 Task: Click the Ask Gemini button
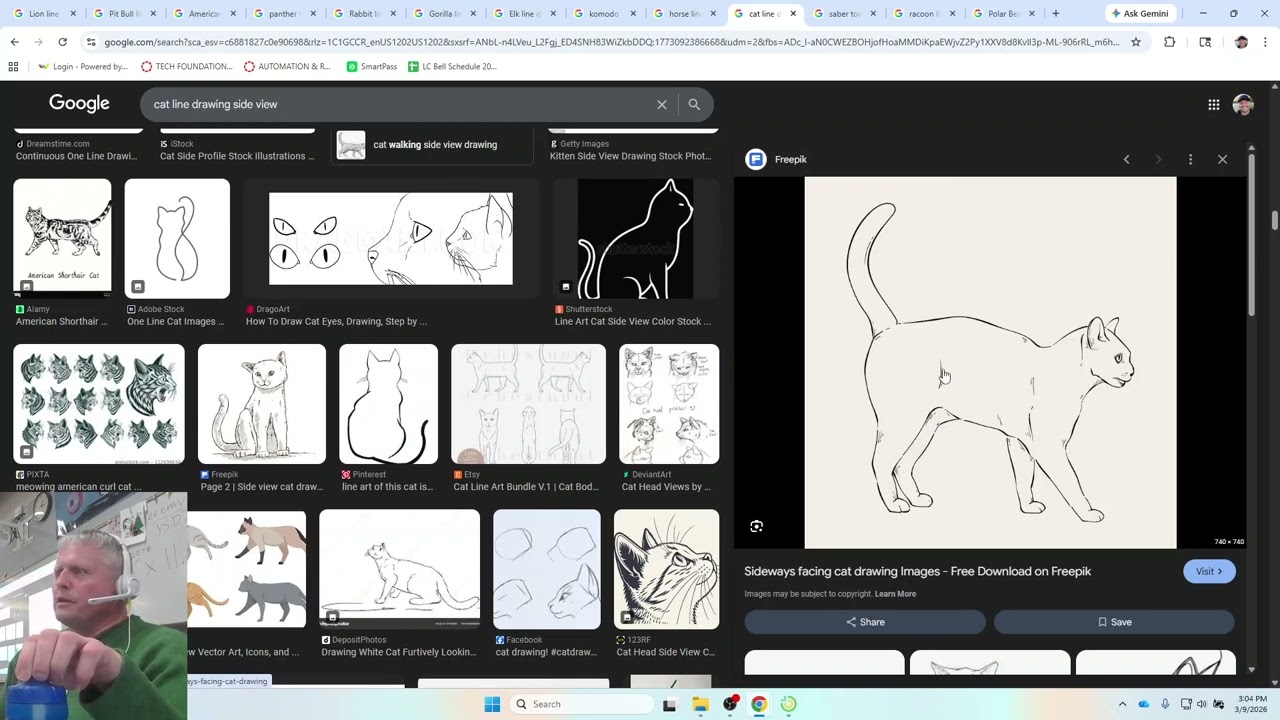point(1139,14)
